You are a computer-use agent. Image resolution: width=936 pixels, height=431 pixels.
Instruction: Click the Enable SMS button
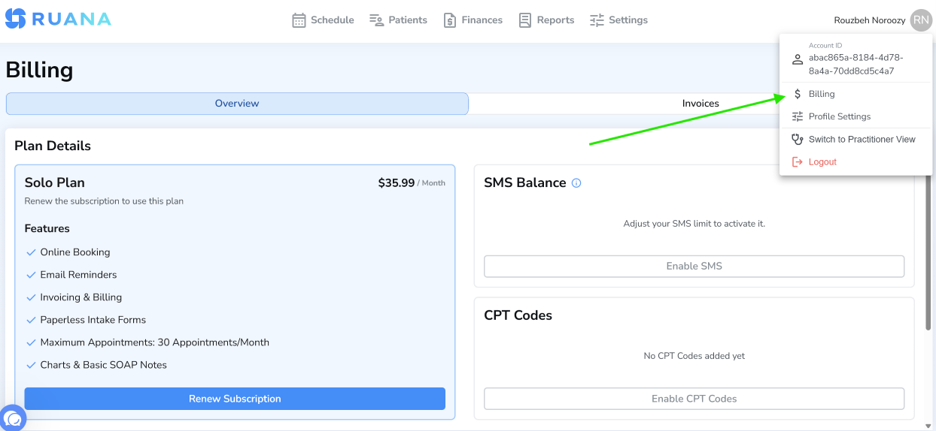694,266
